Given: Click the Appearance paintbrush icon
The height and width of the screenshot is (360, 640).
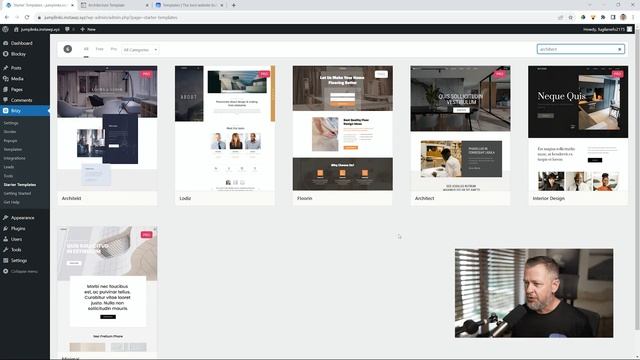Looking at the screenshot, I should pyautogui.click(x=5, y=218).
